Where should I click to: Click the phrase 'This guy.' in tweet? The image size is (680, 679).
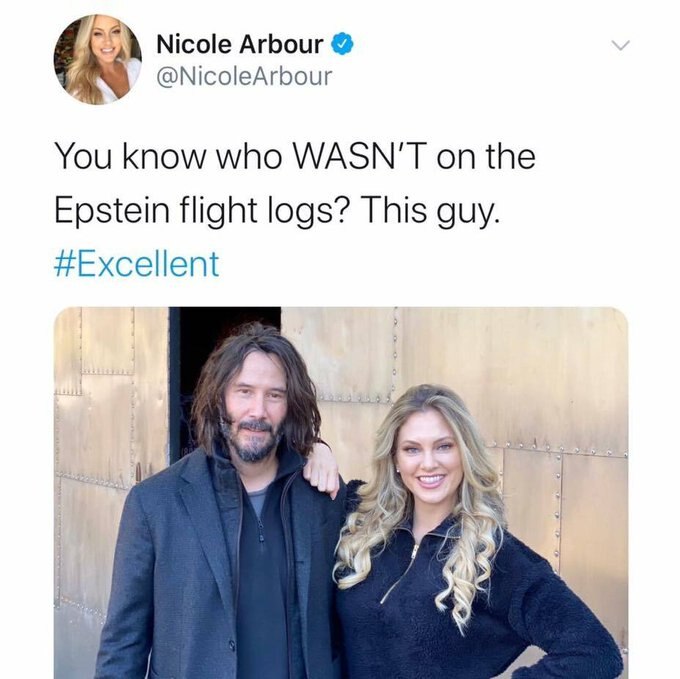(428, 210)
